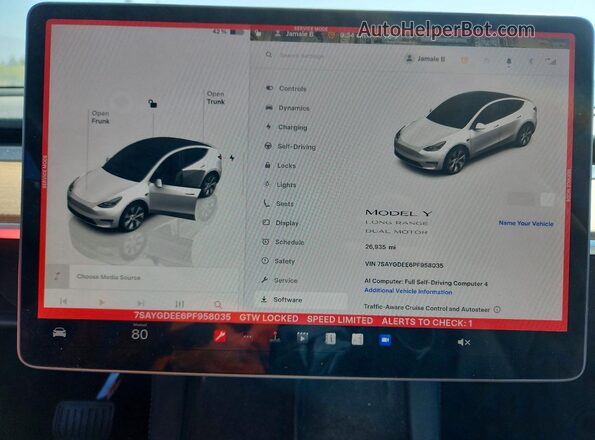Open the Seats settings
The width and height of the screenshot is (595, 440).
[279, 204]
